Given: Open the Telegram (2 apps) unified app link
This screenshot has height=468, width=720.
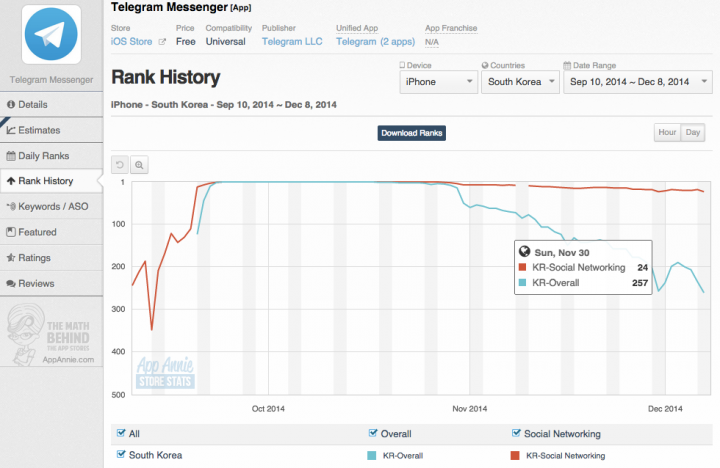Looking at the screenshot, I should pos(375,42).
